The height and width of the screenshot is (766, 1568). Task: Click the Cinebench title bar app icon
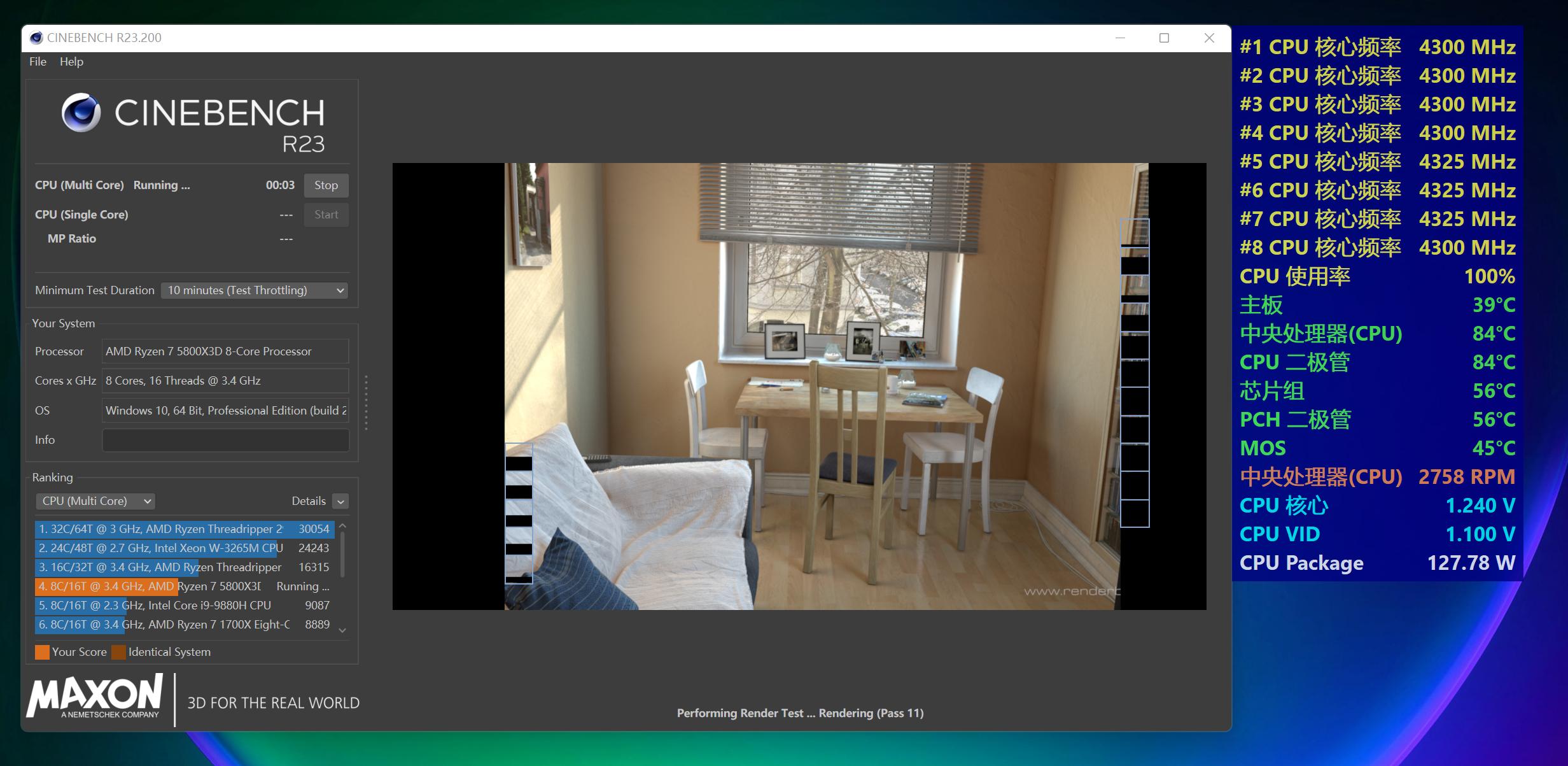36,38
